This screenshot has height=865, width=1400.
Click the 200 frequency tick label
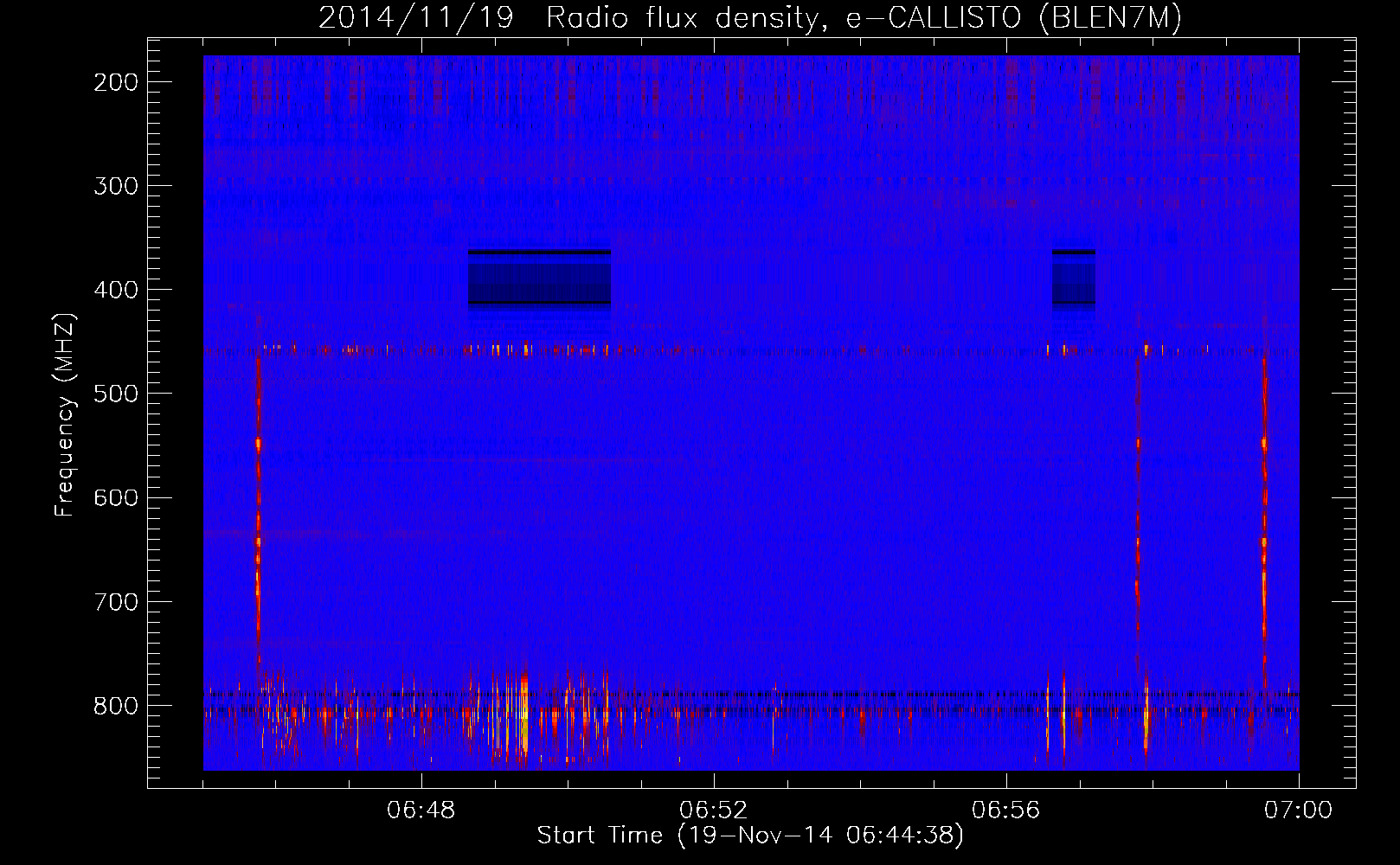(115, 82)
